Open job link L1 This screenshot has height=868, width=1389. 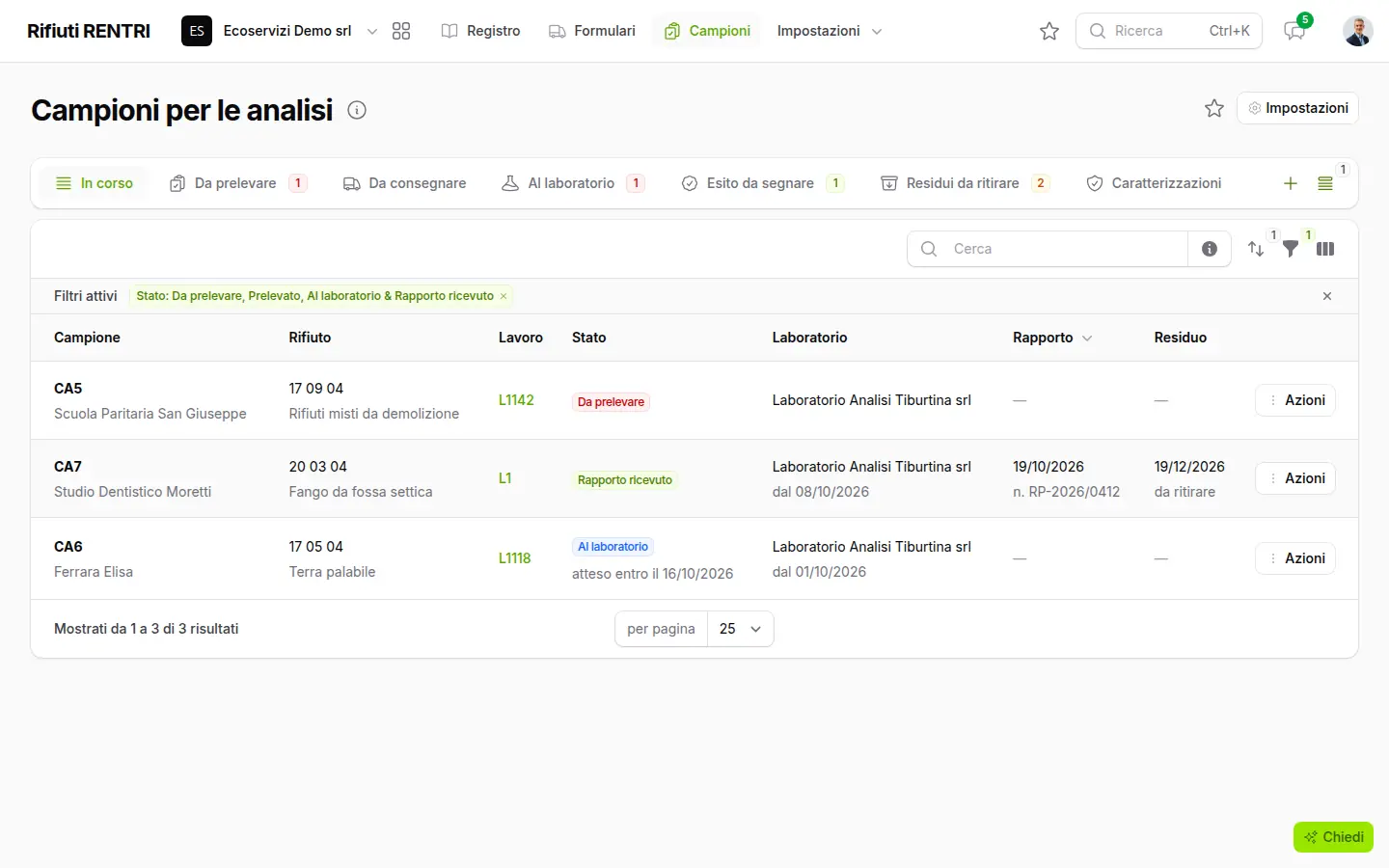(504, 478)
